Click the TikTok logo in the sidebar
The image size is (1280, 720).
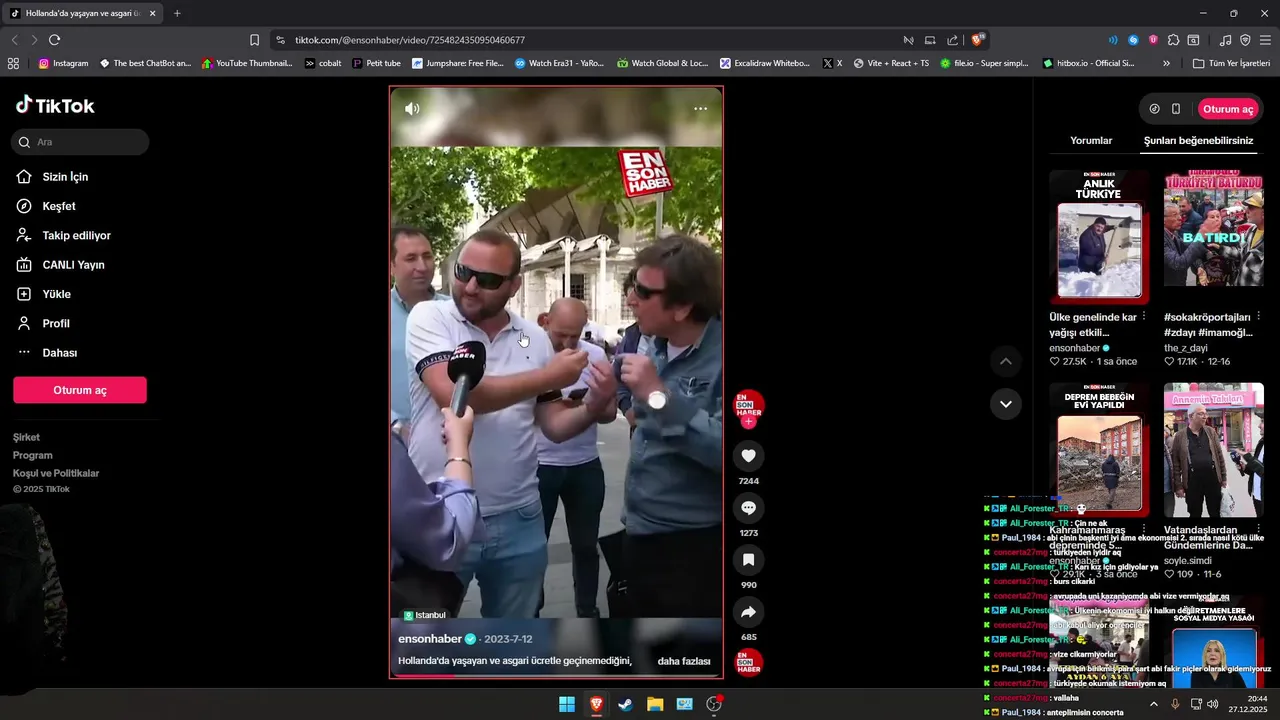coord(55,106)
